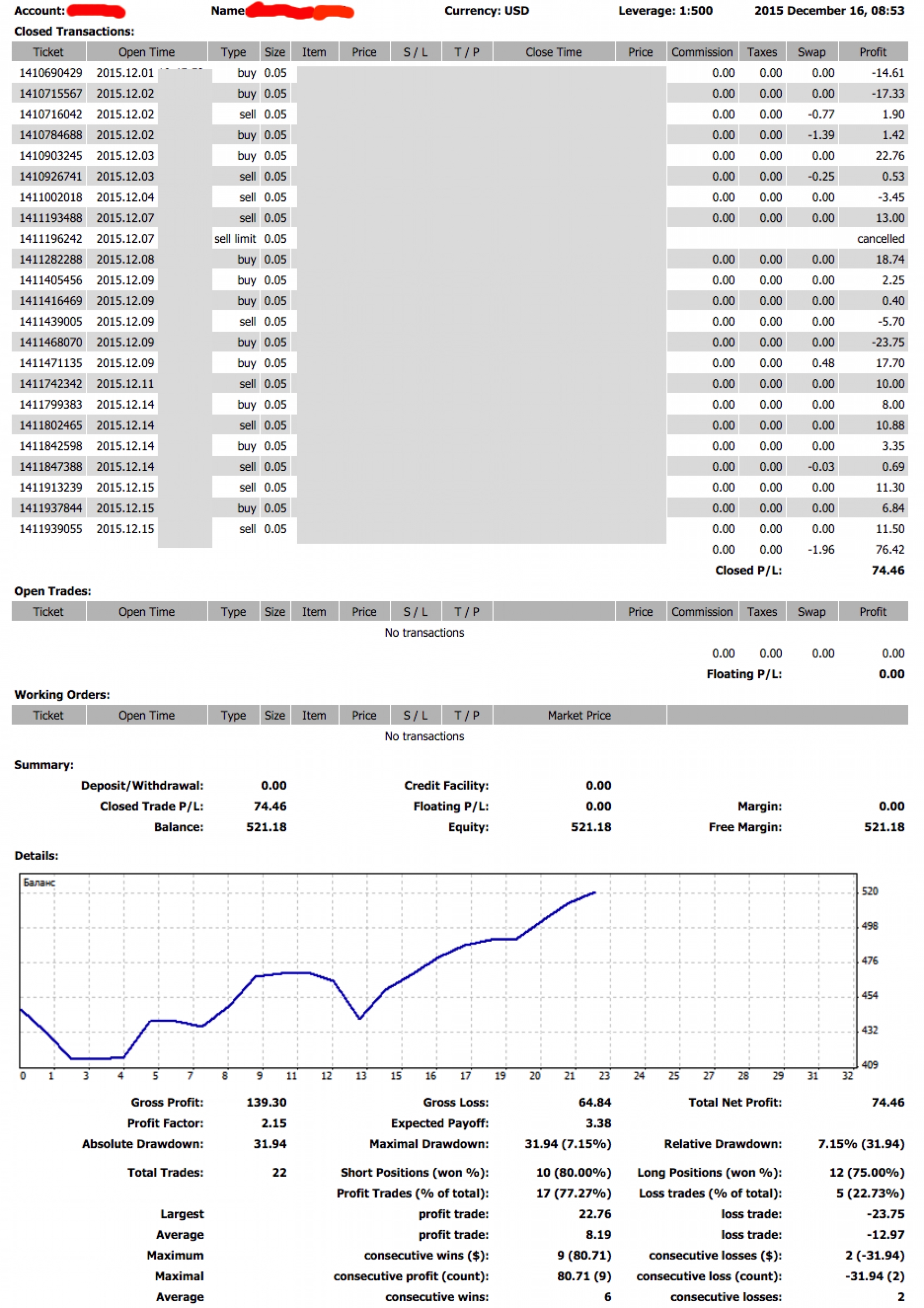Click the 'Balance:' label in Summary
The width and height of the screenshot is (924, 1308).
click(178, 827)
